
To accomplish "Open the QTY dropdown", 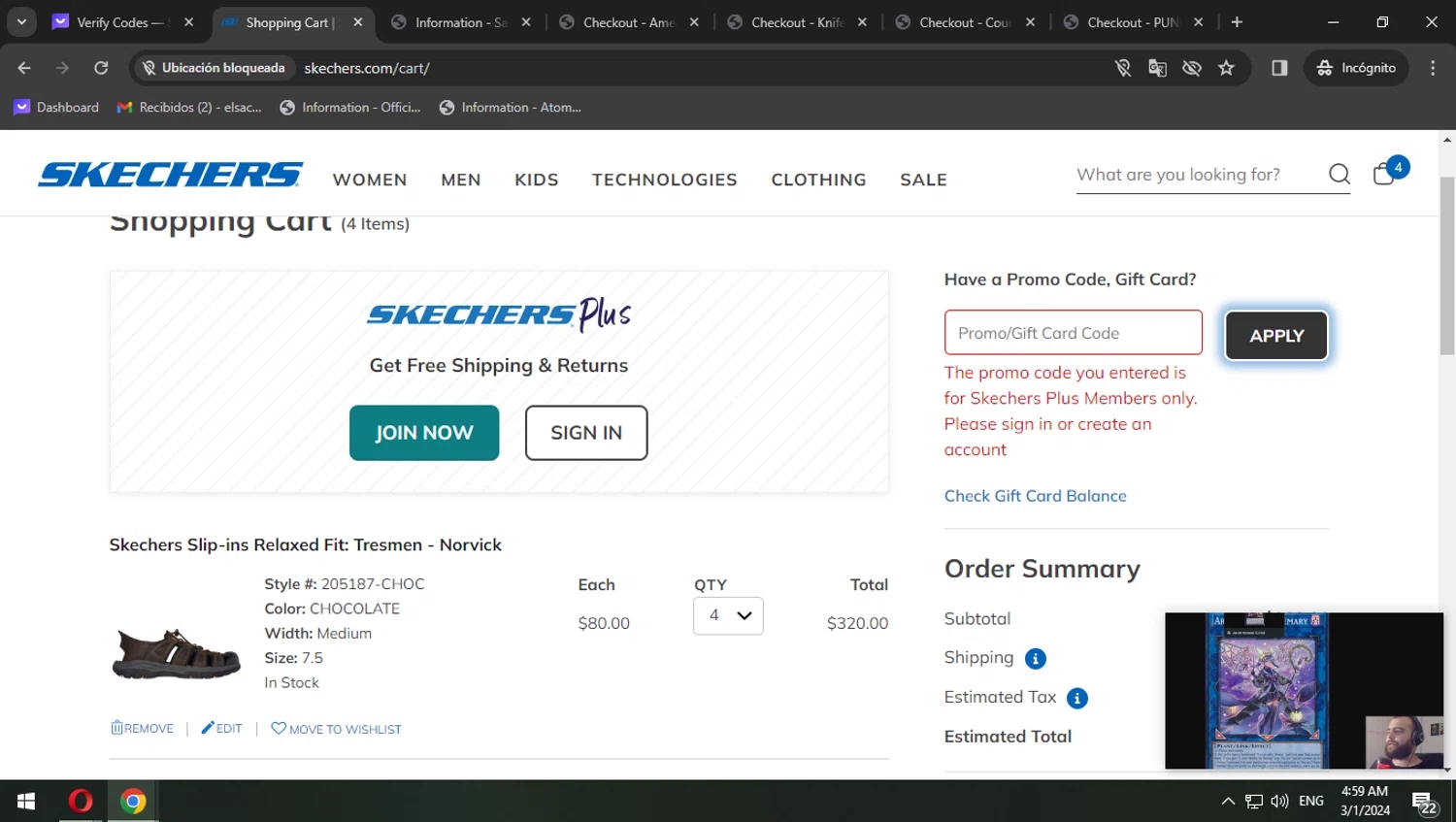I will (x=728, y=616).
